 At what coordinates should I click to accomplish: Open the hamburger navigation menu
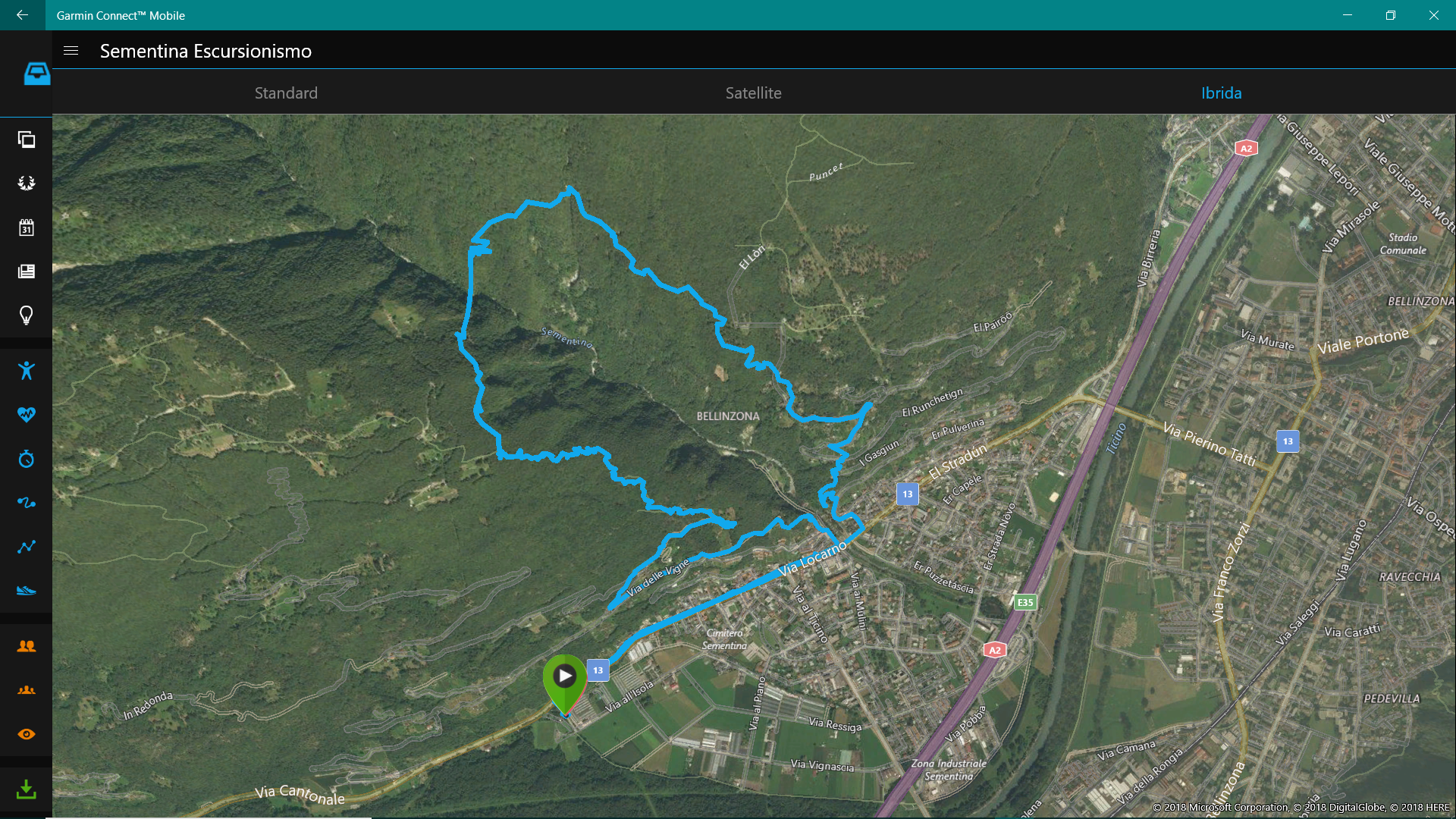click(71, 51)
